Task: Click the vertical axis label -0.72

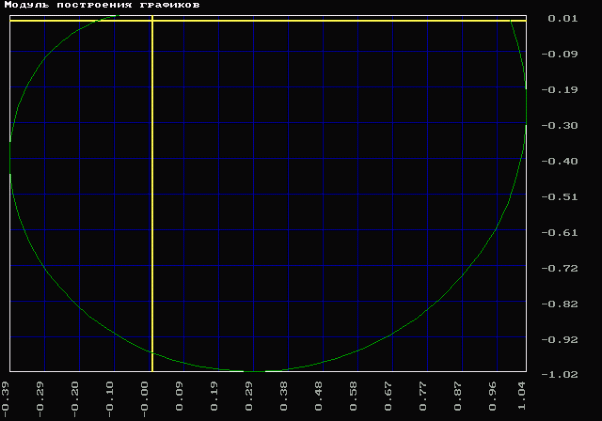Action: point(559,269)
